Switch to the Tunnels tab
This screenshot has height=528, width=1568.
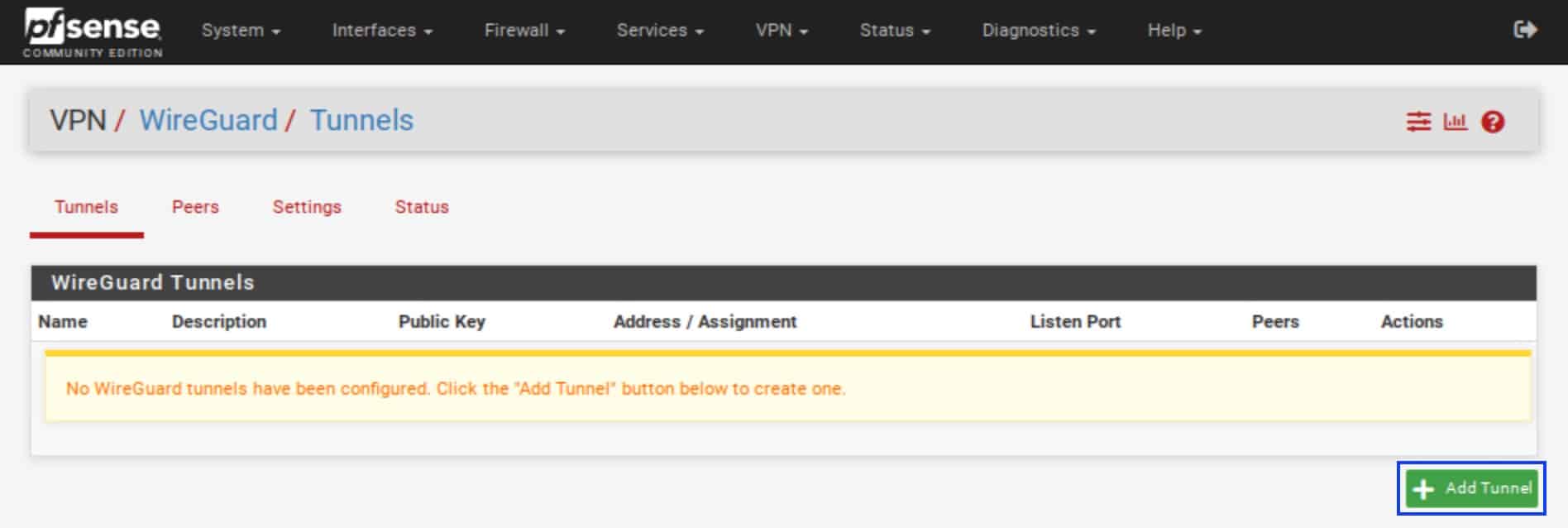tap(86, 207)
